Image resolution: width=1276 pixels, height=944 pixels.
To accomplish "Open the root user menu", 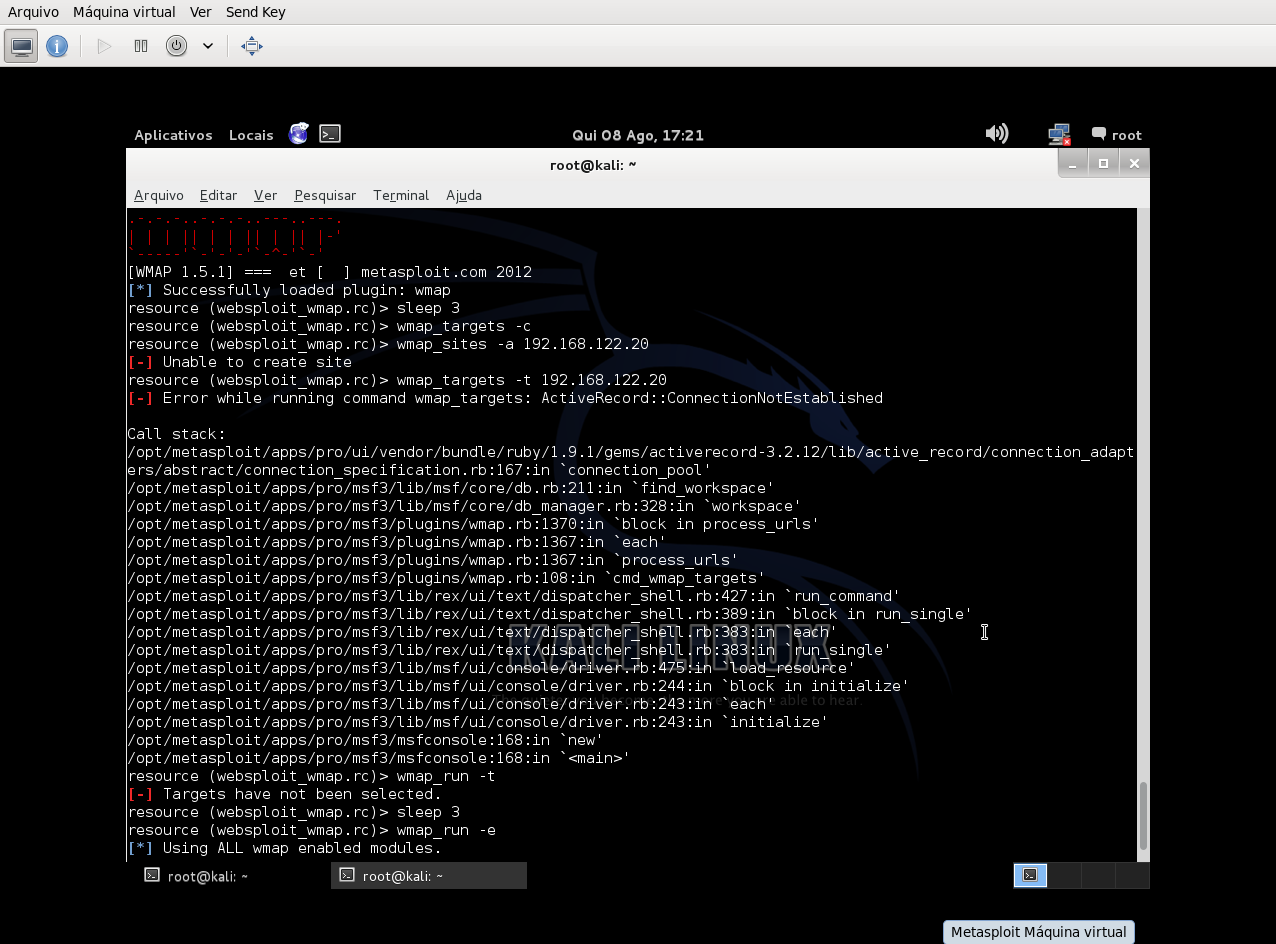I will 1126,135.
